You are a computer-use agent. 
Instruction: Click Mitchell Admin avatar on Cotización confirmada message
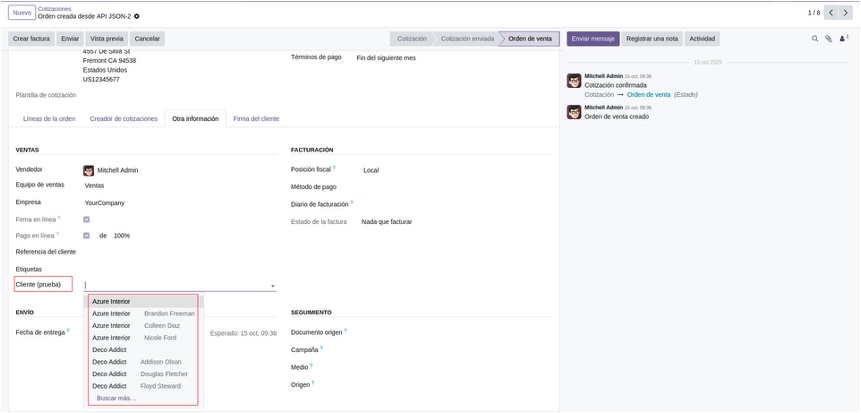point(574,81)
